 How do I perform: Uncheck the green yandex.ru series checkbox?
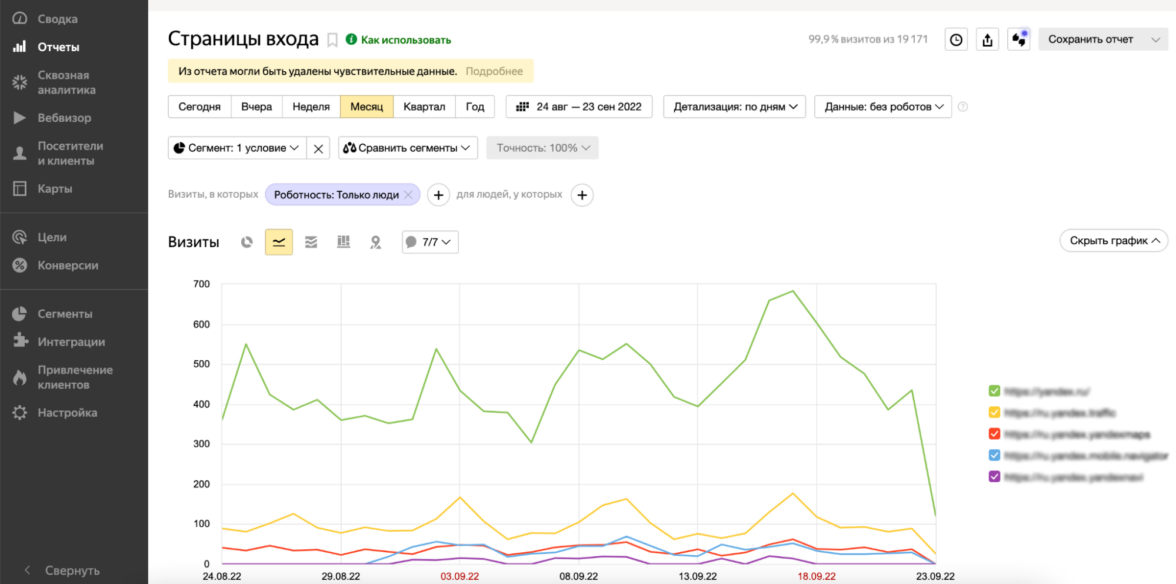[994, 391]
